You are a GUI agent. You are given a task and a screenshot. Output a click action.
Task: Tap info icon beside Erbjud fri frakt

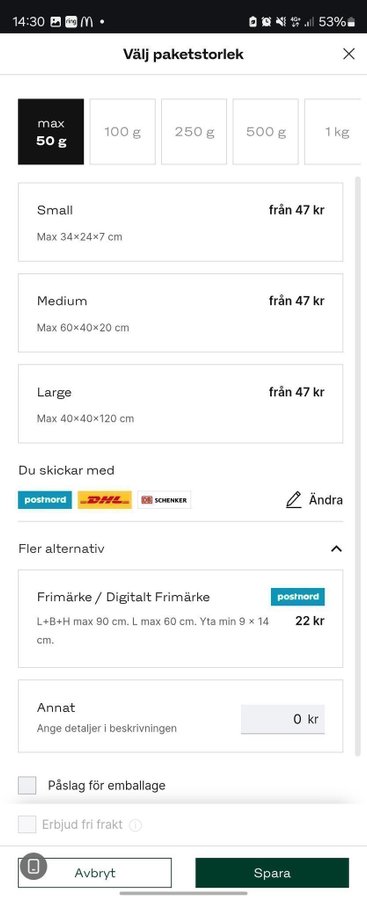[x=136, y=825]
